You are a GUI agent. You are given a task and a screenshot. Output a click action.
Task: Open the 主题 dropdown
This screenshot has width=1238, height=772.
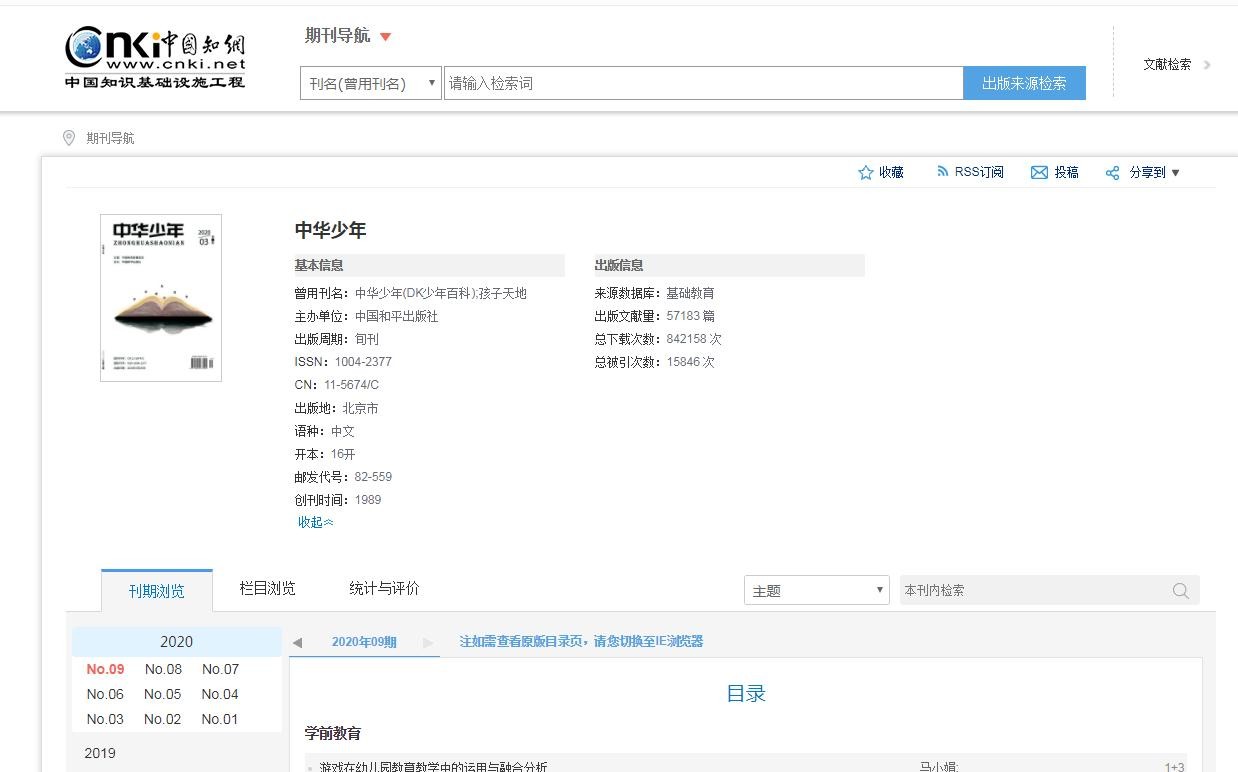coord(816,590)
